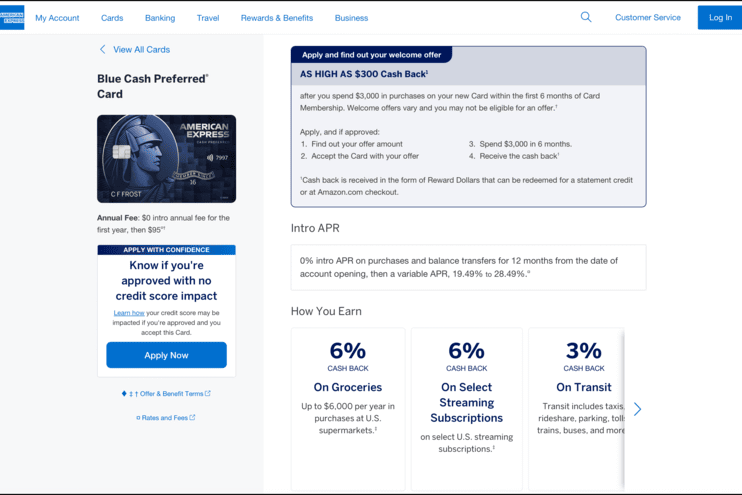742x495 pixels.
Task: Click external link icon next to Rates and Fees
Action: (x=193, y=418)
